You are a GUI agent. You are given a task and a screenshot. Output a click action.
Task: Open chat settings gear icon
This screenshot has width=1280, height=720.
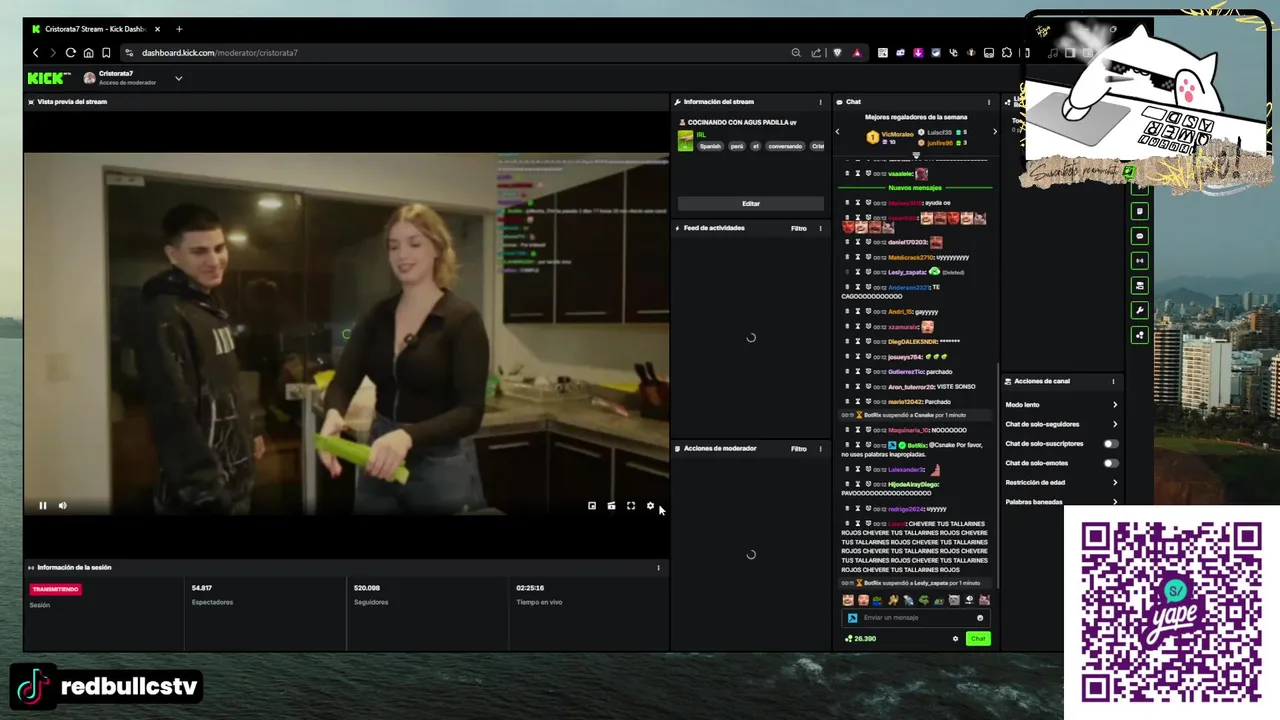tap(955, 639)
